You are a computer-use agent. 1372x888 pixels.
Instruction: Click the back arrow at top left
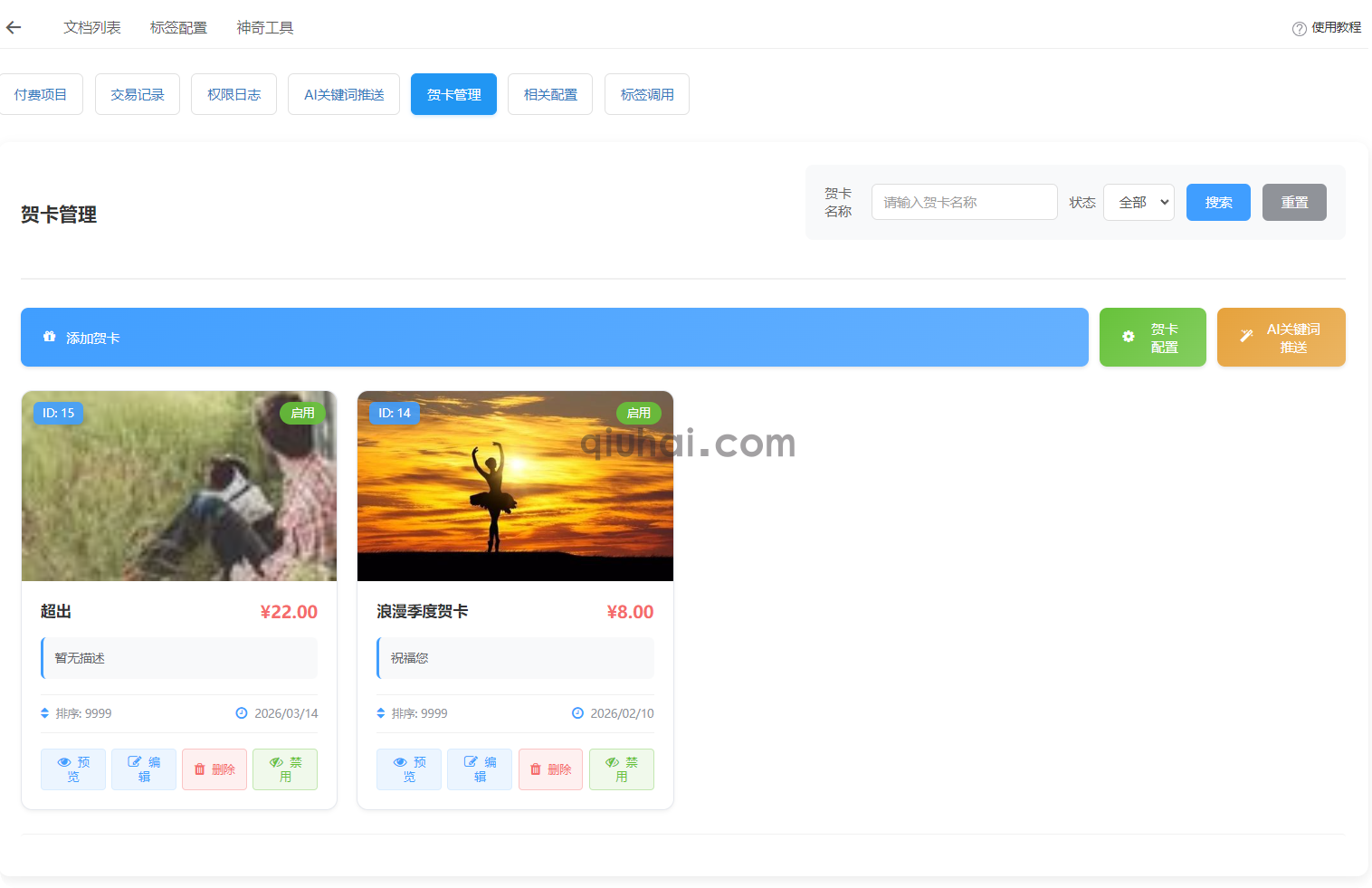coord(13,27)
